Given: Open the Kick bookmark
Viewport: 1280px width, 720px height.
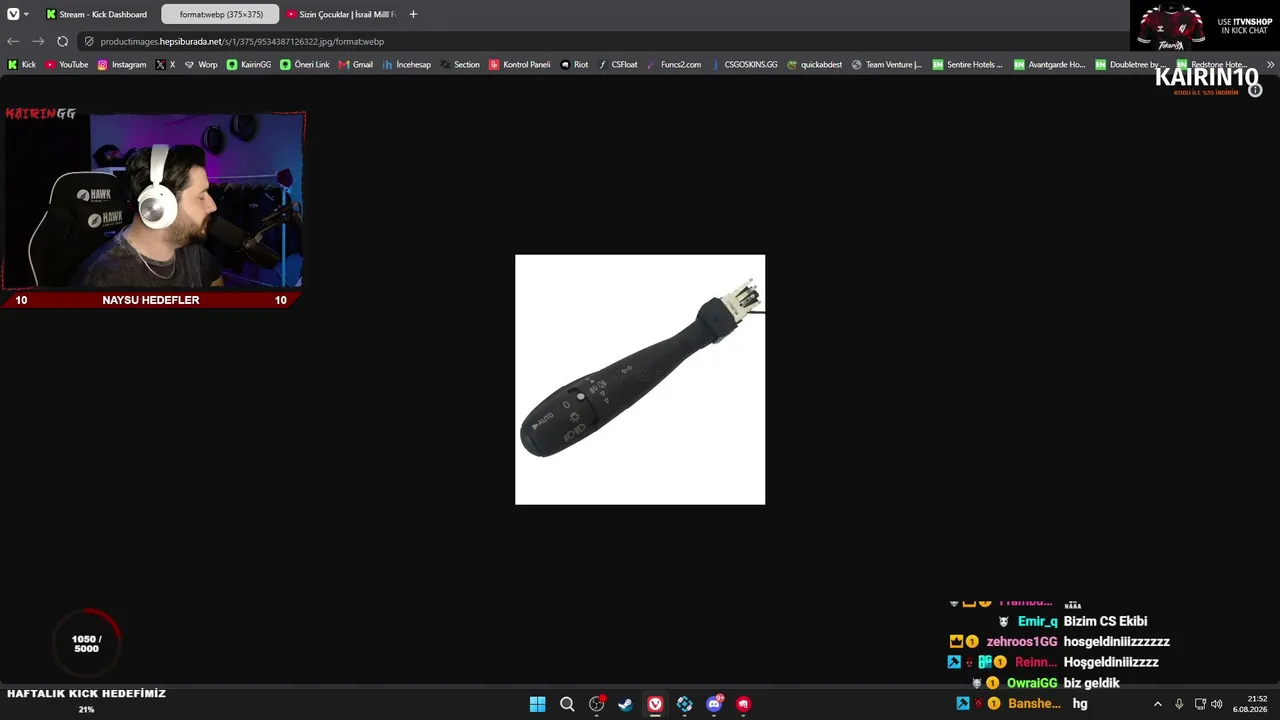Looking at the screenshot, I should tap(21, 64).
